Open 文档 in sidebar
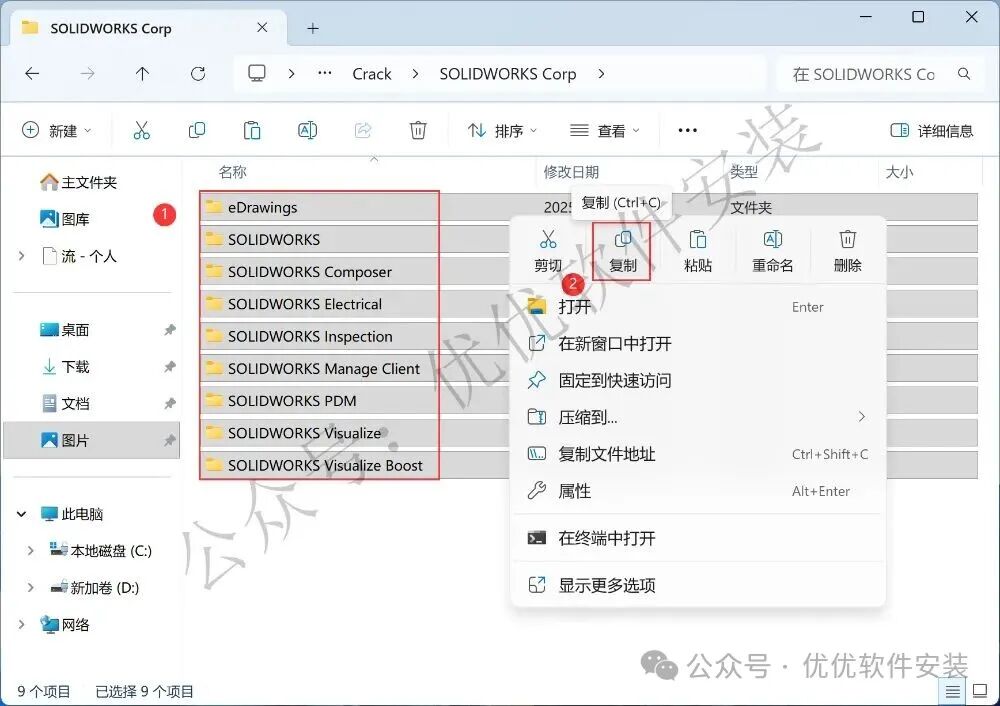This screenshot has width=1000, height=706. click(x=64, y=404)
